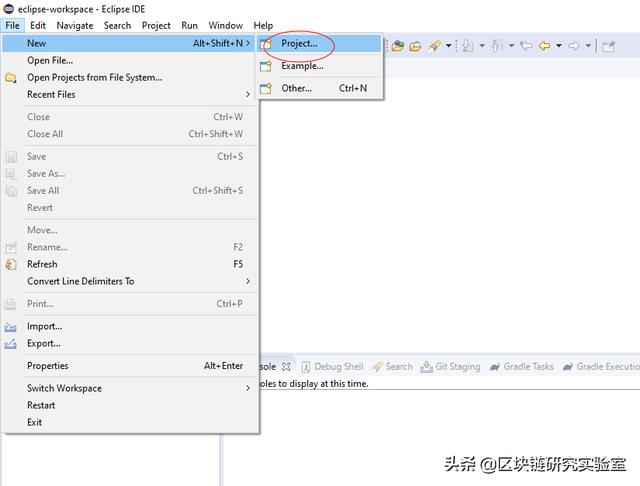This screenshot has width=640, height=486.
Task: Open the Window menu
Action: coord(225,26)
